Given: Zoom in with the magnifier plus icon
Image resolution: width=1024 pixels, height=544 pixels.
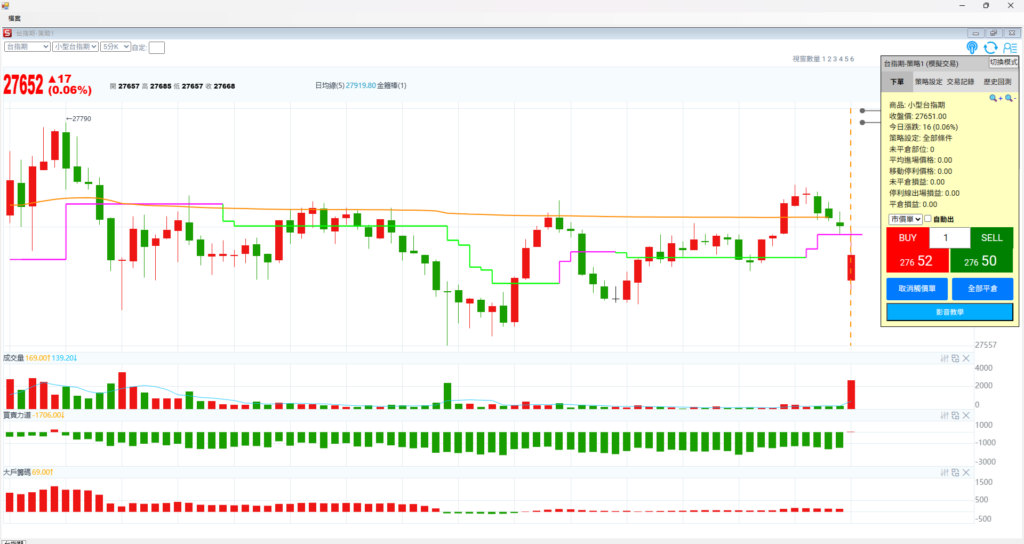Looking at the screenshot, I should pyautogui.click(x=995, y=98).
